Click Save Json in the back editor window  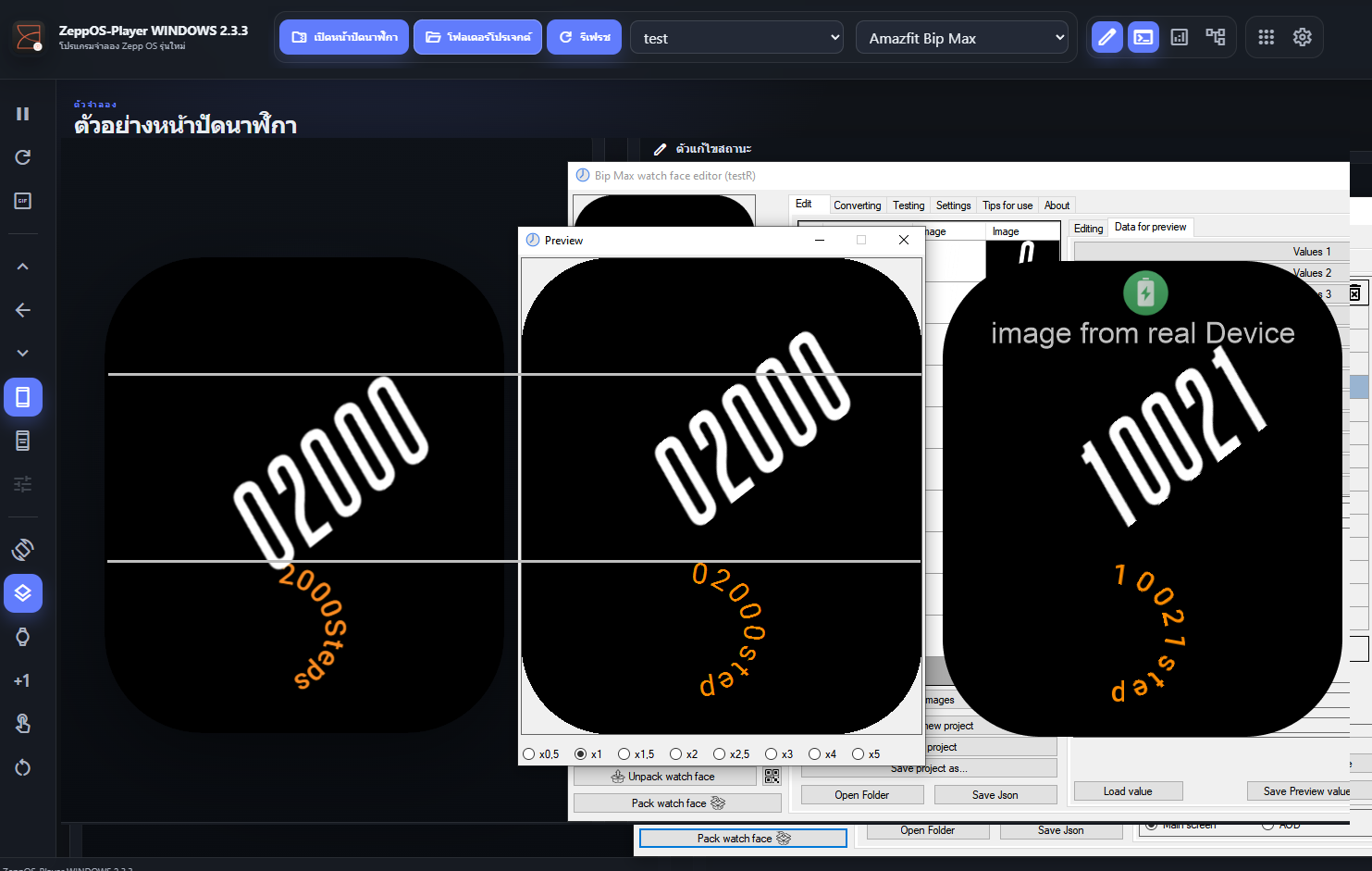click(1061, 830)
